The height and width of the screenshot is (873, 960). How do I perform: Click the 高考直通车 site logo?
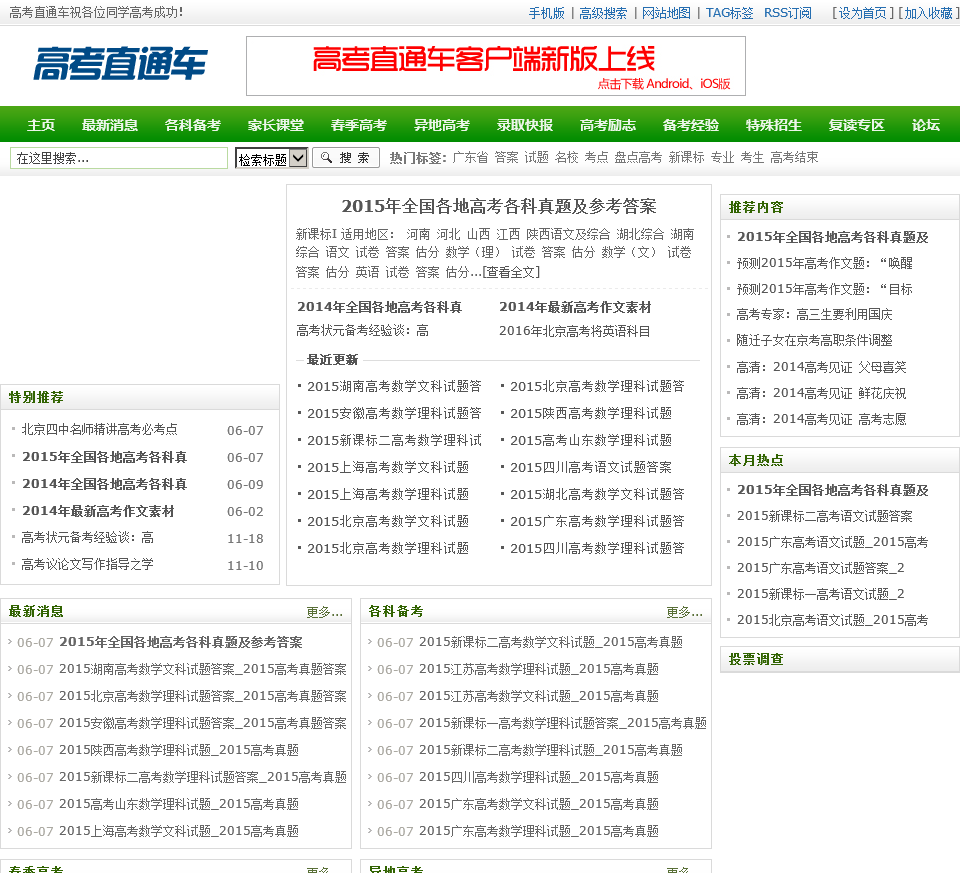pyautogui.click(x=120, y=64)
